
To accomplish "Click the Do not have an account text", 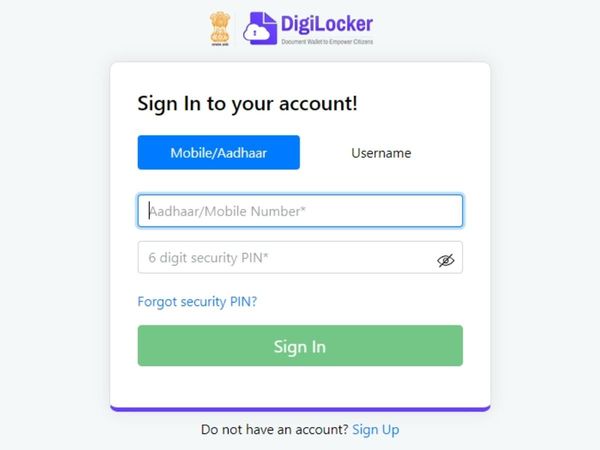I will [274, 429].
